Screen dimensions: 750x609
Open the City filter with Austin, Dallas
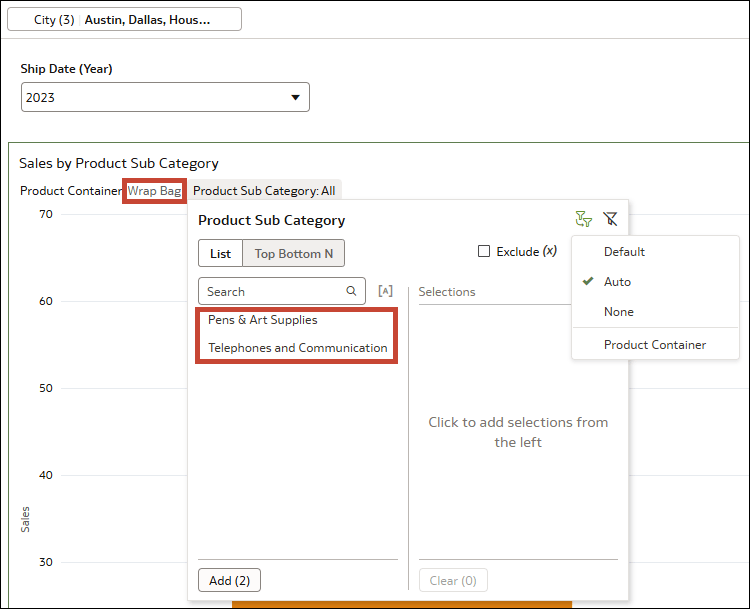click(124, 20)
